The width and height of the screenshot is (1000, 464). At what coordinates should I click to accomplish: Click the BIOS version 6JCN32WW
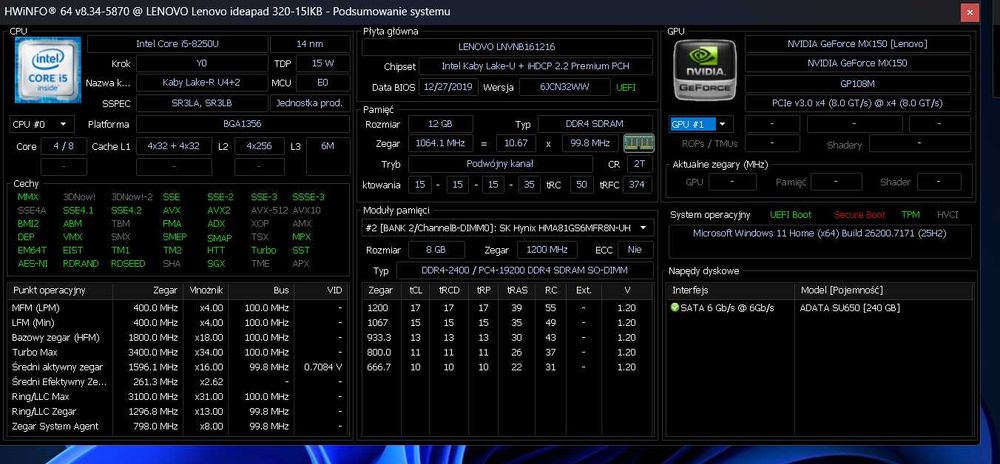(x=565, y=87)
